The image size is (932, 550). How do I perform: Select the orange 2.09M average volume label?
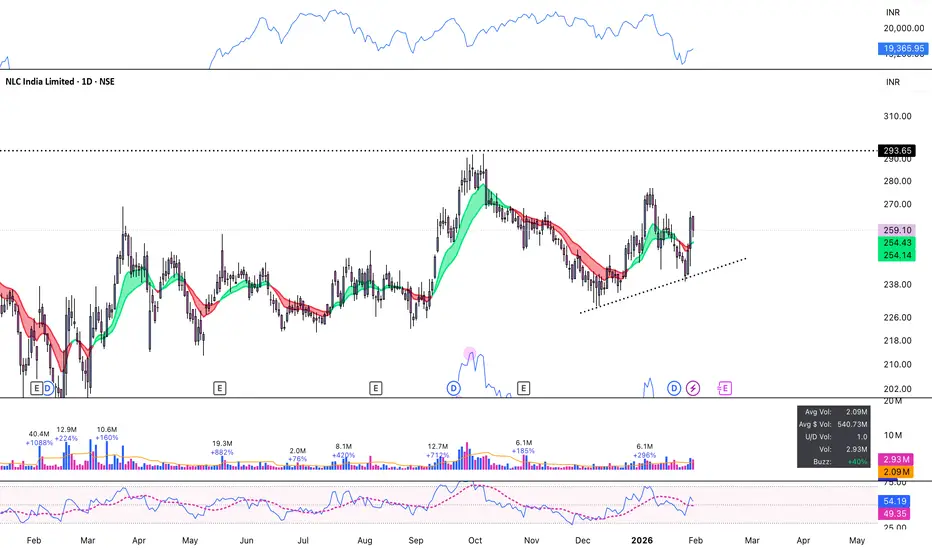point(896,472)
